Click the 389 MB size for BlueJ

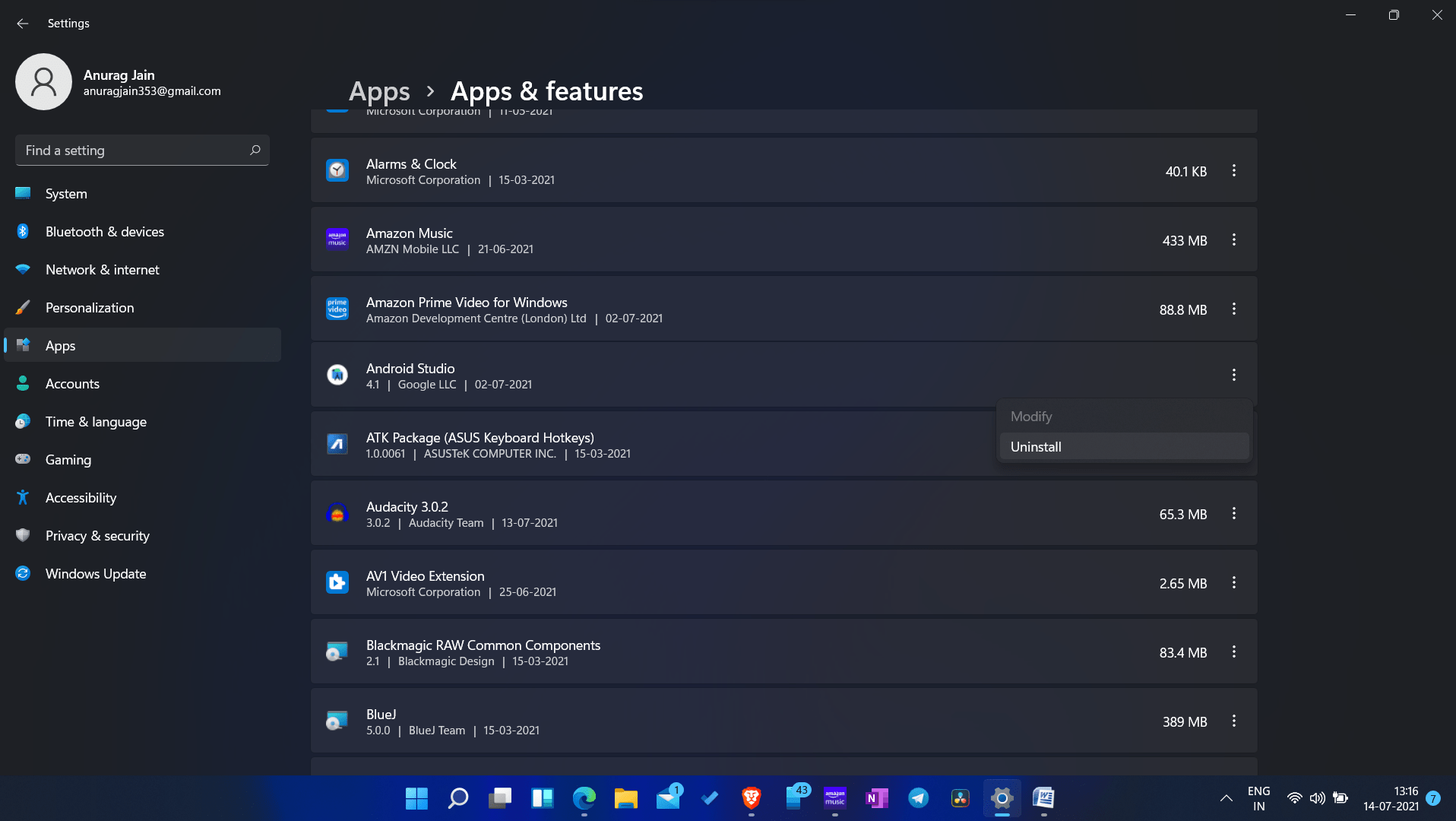click(1184, 722)
